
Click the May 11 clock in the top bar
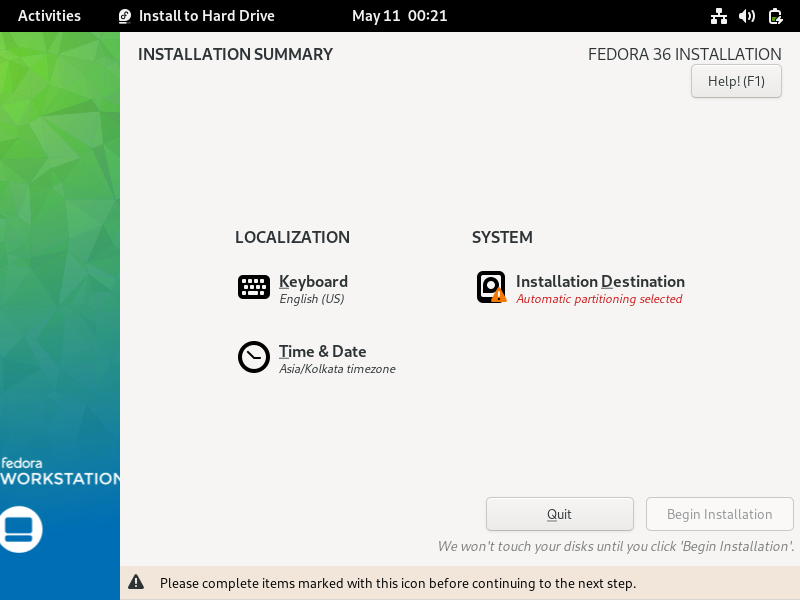pyautogui.click(x=399, y=15)
